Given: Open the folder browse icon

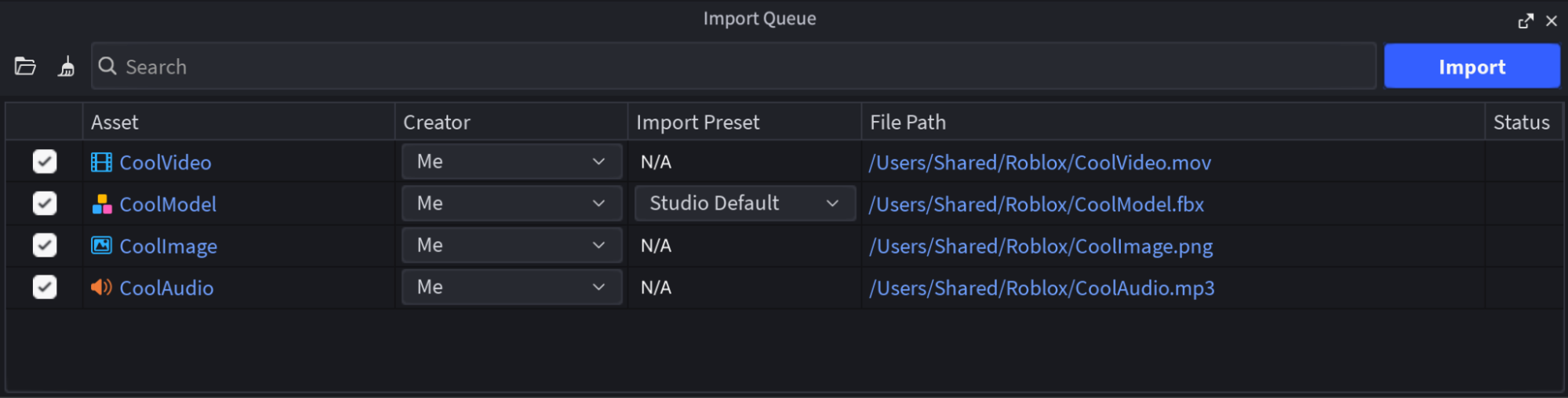Looking at the screenshot, I should coord(25,67).
